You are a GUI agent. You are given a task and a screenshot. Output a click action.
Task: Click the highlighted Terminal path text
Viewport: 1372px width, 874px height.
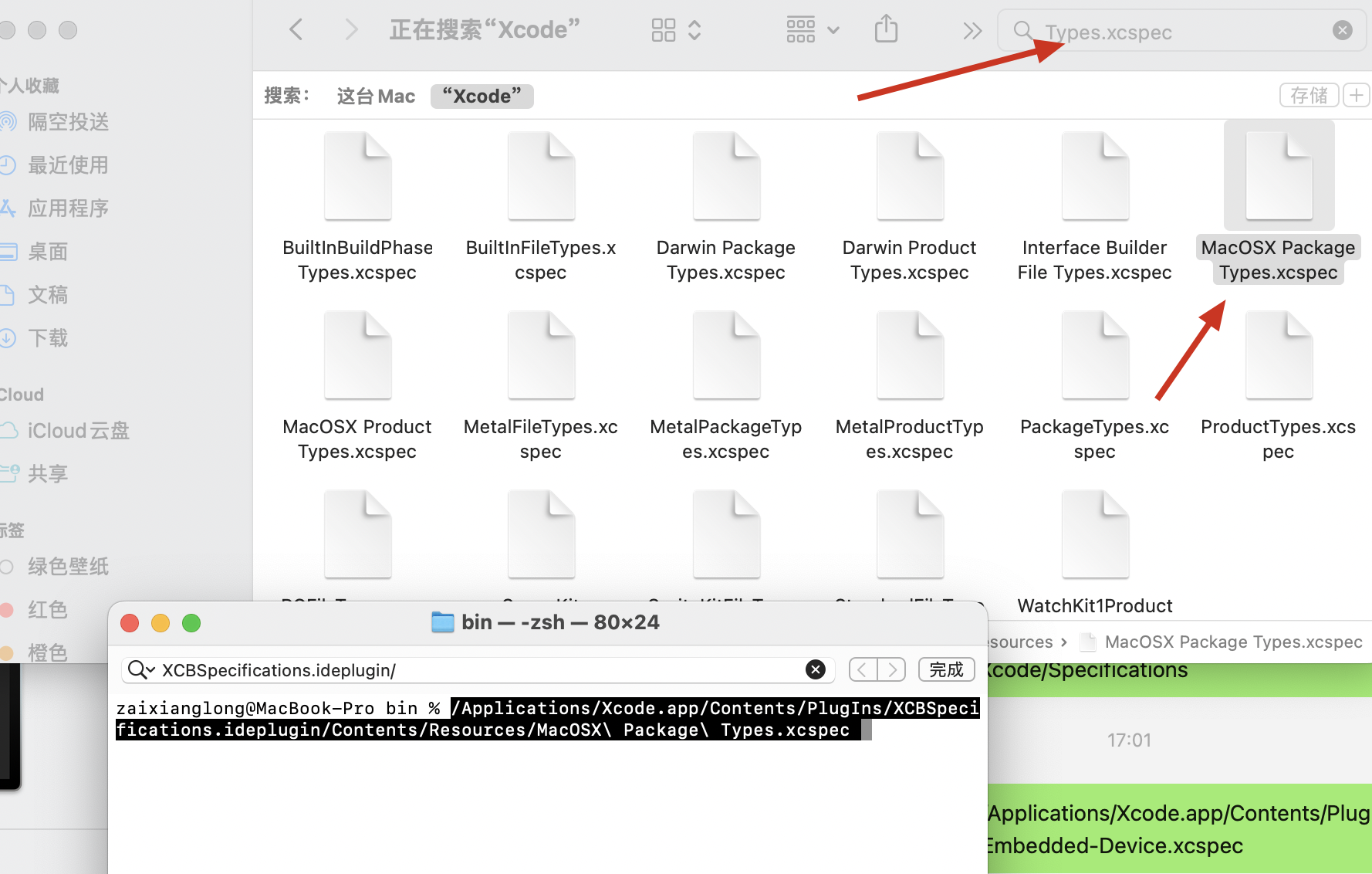click(548, 719)
